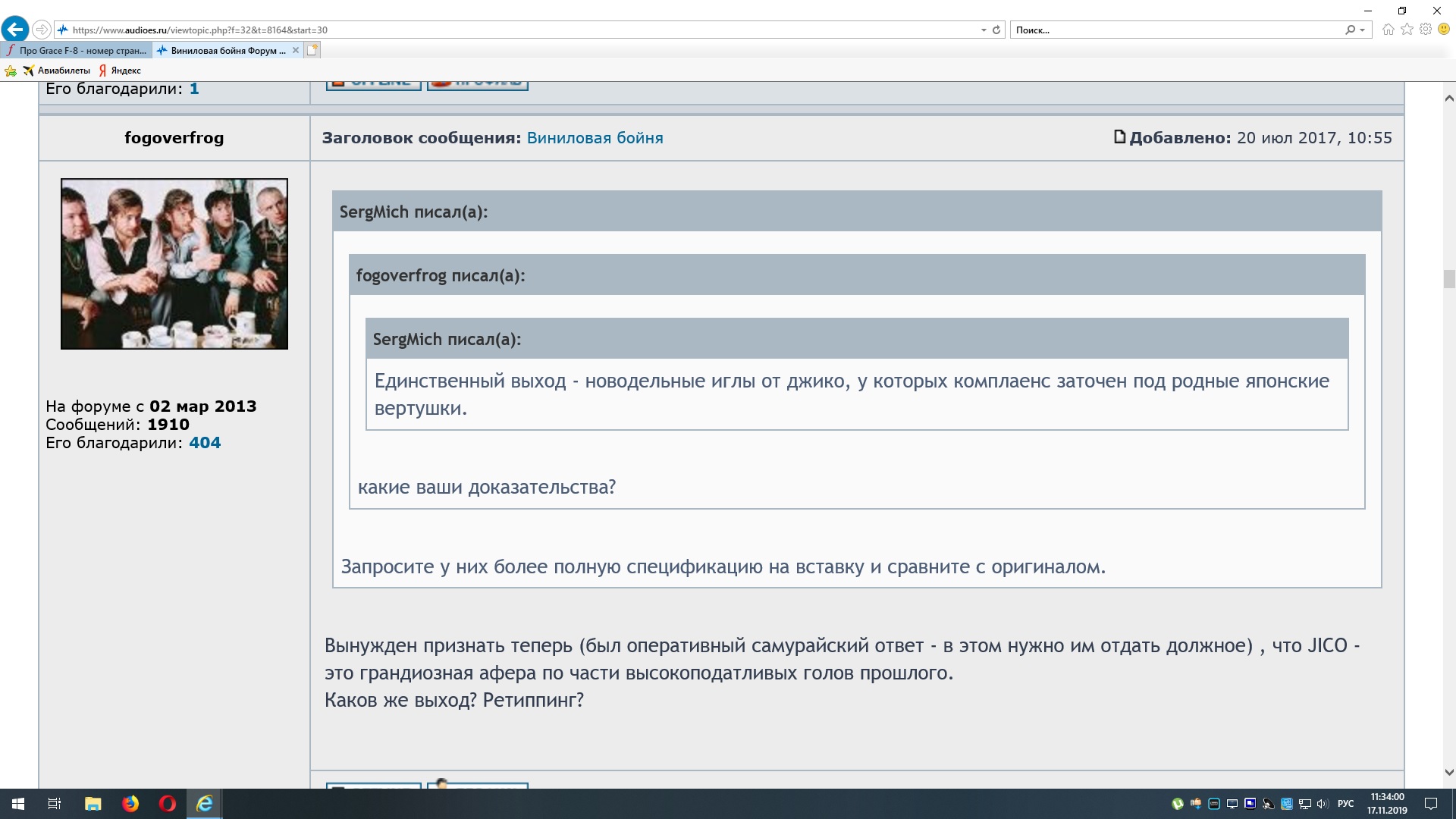Click into the Поиск search field
The width and height of the screenshot is (1456, 819).
(x=1175, y=30)
